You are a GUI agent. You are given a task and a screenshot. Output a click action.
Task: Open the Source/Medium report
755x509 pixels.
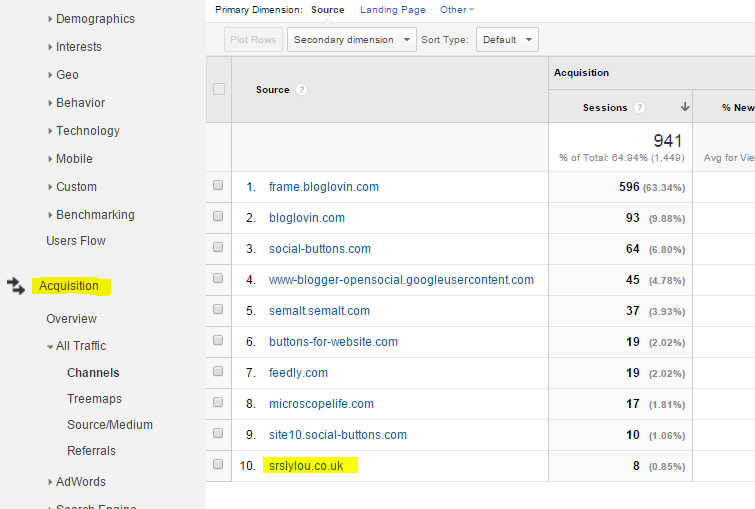110,425
